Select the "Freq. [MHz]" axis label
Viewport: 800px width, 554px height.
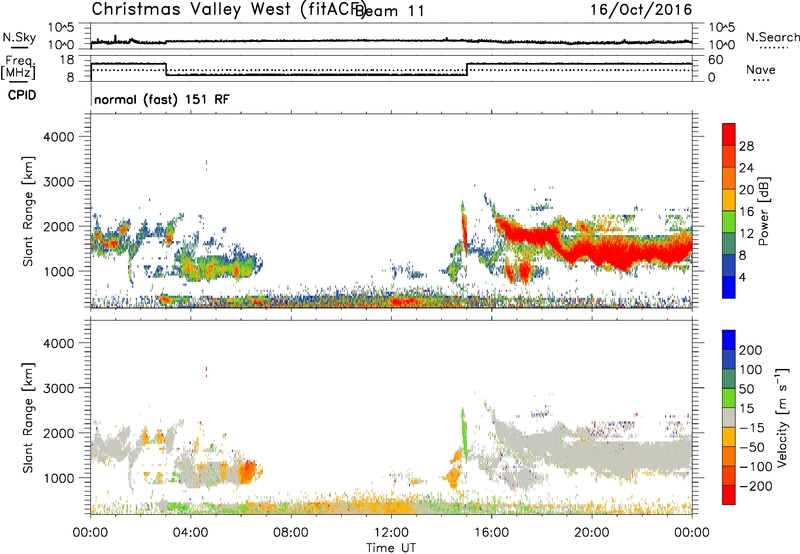tap(18, 67)
